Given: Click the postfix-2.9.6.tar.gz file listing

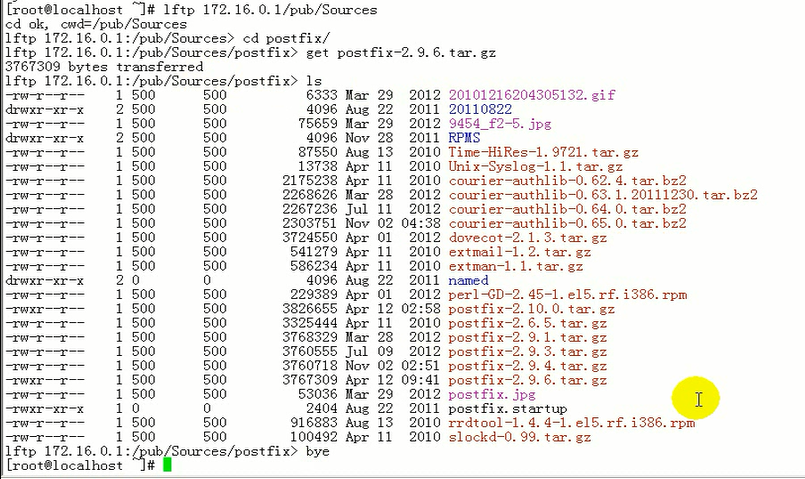Looking at the screenshot, I should pyautogui.click(x=527, y=380).
